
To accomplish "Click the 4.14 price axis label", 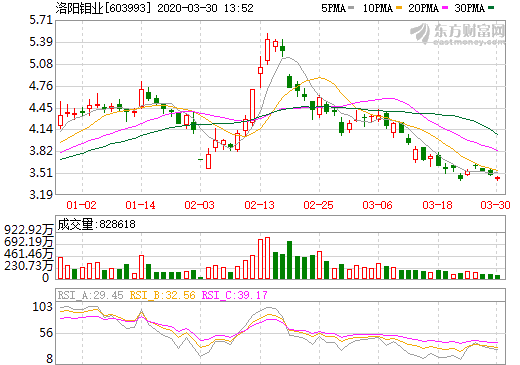I will 41,129.
